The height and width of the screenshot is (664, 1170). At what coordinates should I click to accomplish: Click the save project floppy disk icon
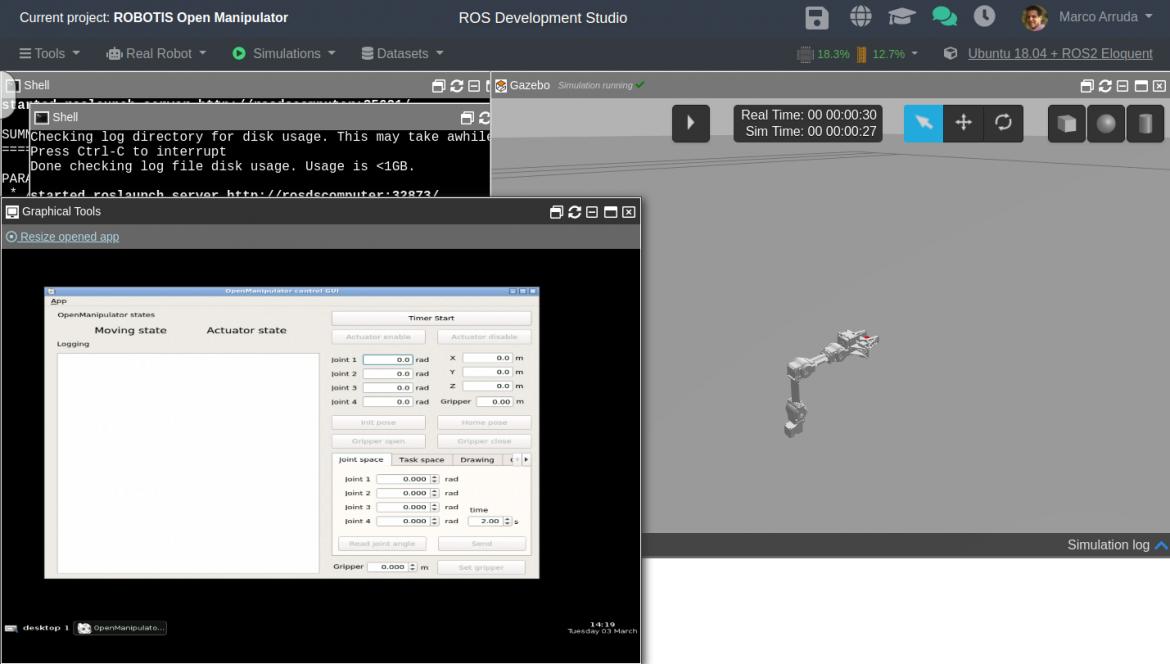point(817,17)
